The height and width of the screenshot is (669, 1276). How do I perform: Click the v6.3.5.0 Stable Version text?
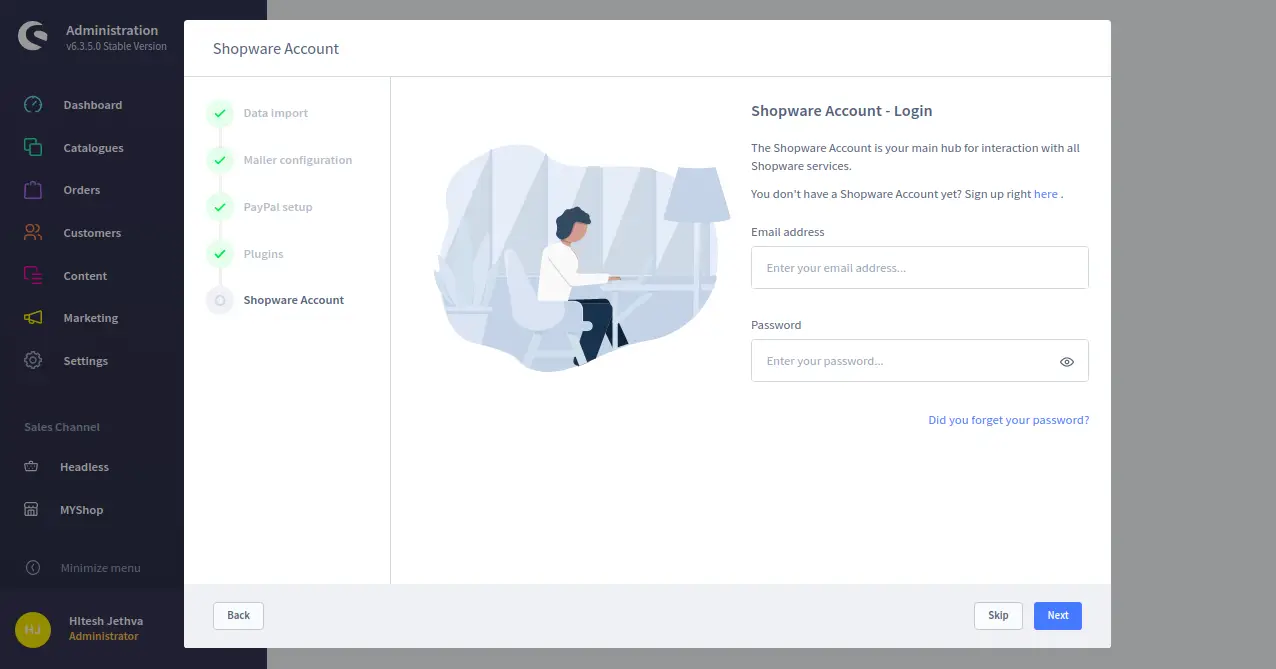116,46
